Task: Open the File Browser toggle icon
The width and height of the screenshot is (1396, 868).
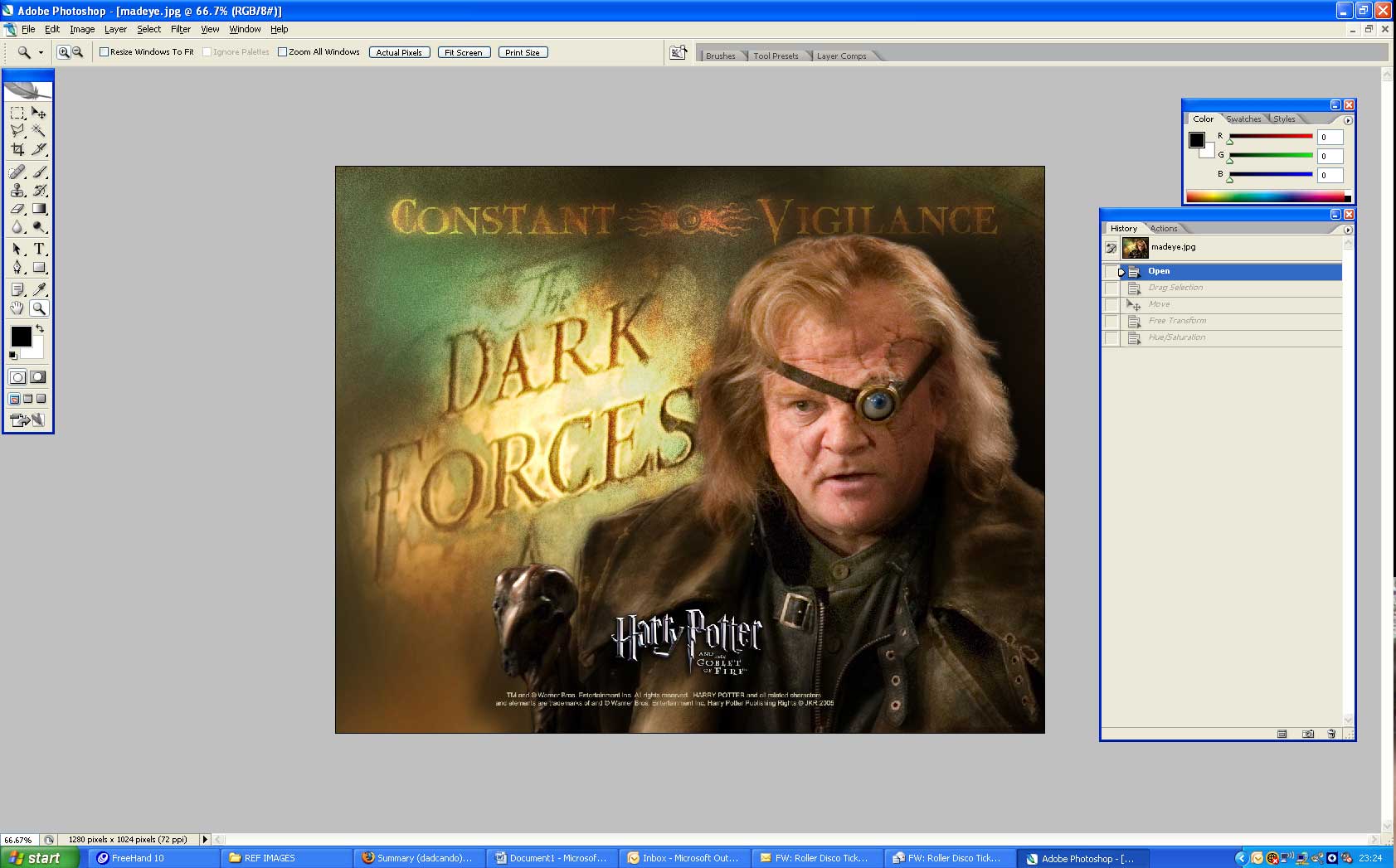Action: point(679,52)
